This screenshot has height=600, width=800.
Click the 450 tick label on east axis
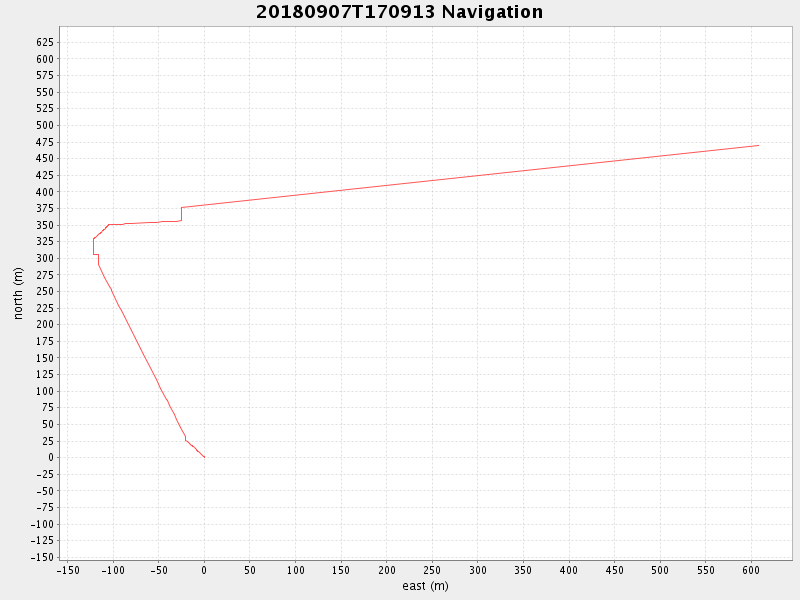pyautogui.click(x=614, y=570)
